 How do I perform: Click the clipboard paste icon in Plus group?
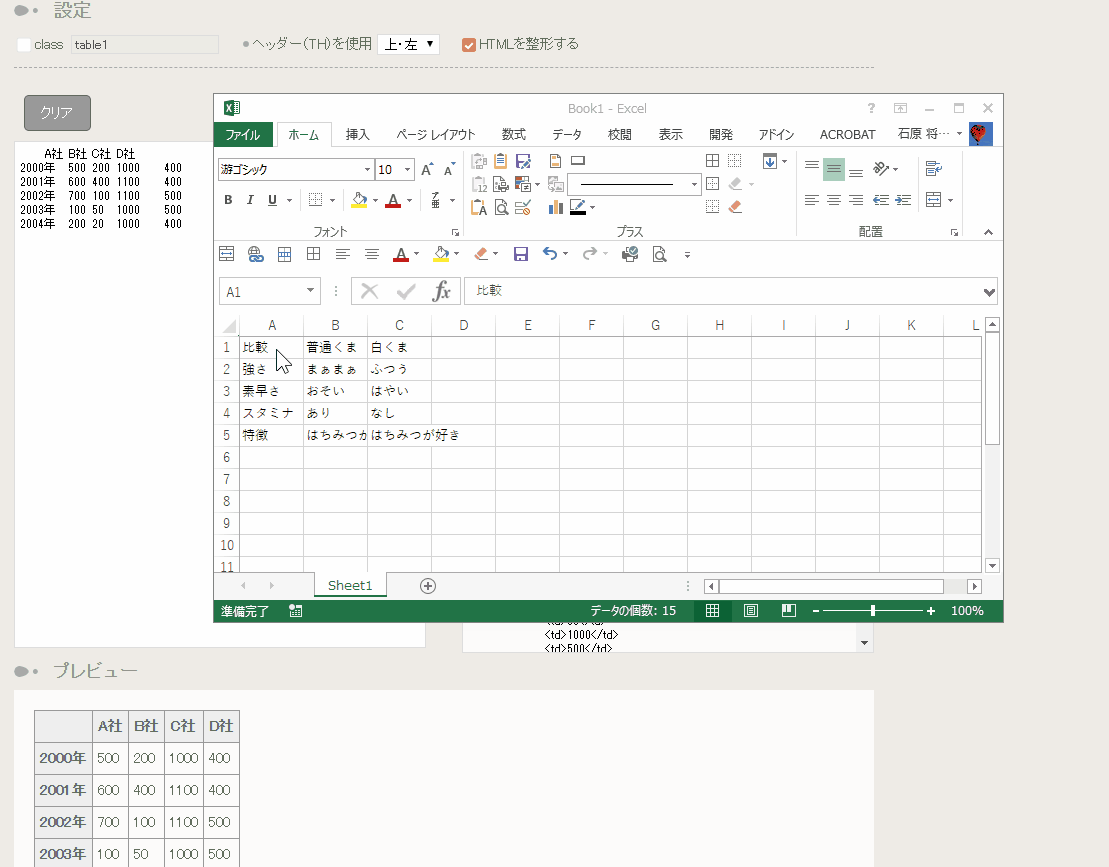pos(501,161)
